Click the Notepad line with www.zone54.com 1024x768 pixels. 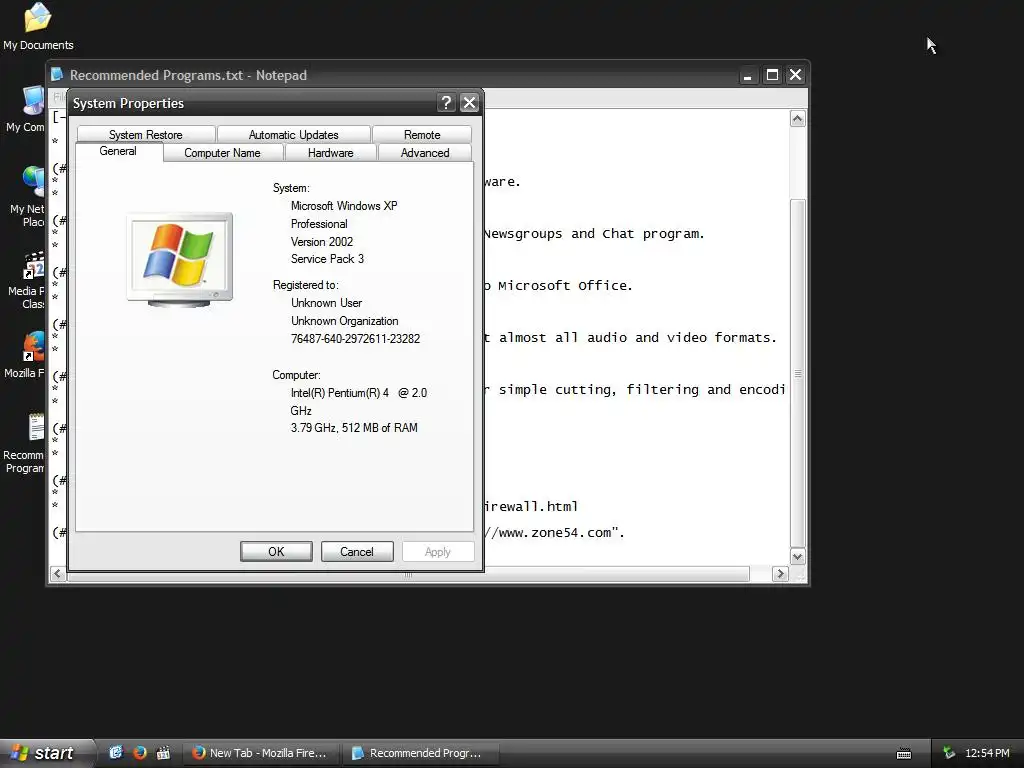(x=554, y=532)
